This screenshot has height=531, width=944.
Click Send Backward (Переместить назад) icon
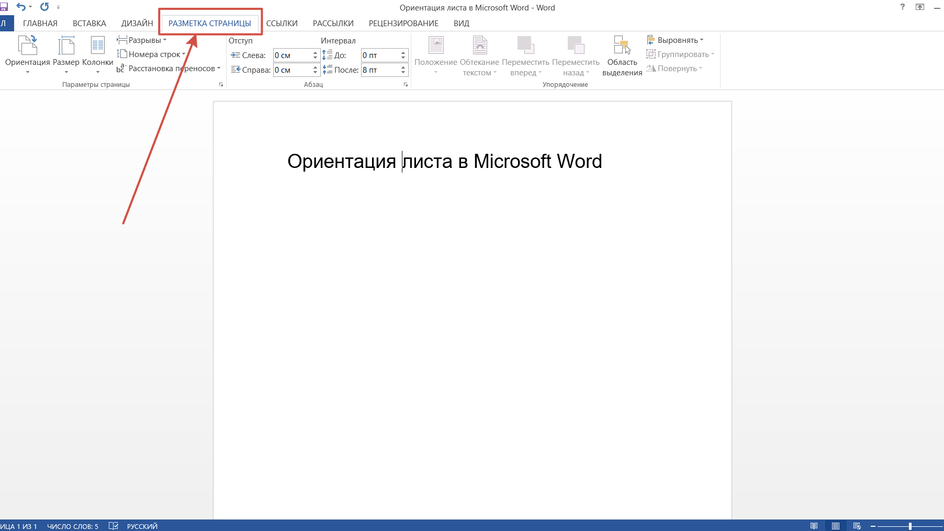(x=576, y=45)
